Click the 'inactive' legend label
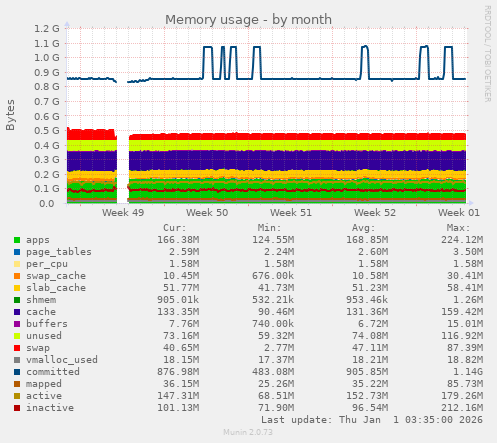The width and height of the screenshot is (497, 443). (x=50, y=408)
